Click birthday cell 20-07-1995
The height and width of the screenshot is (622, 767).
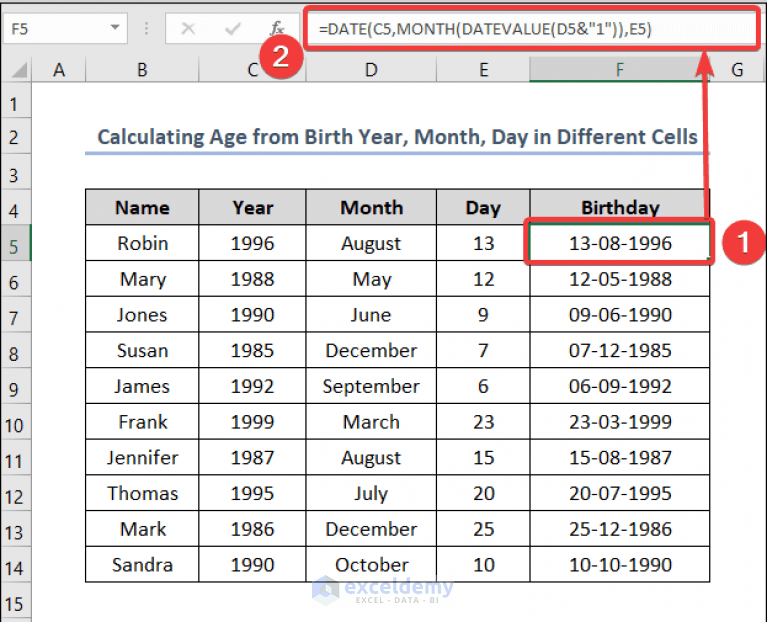point(620,493)
